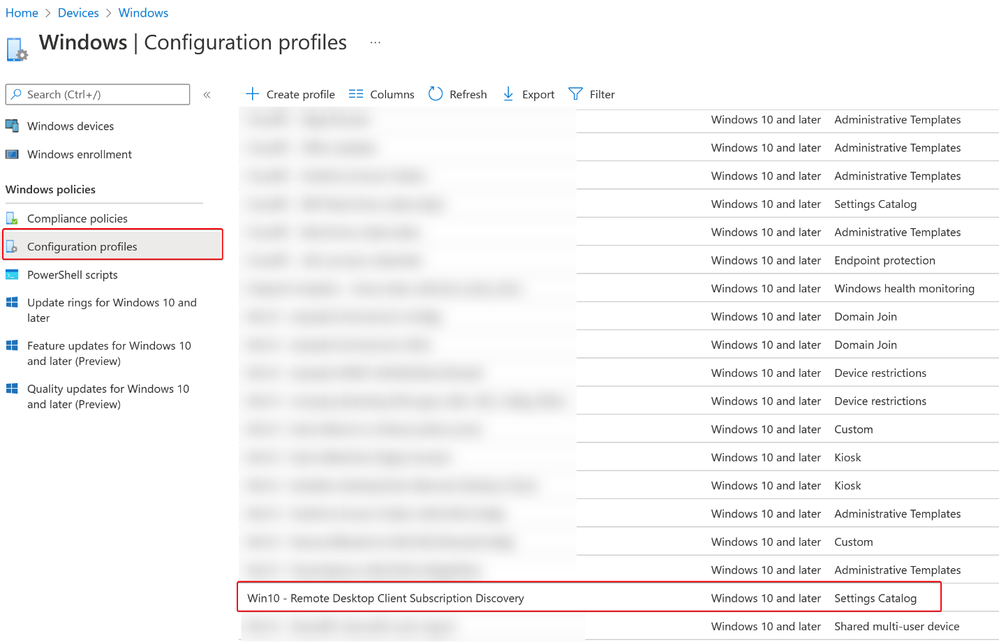Focus the Search (Ctrl+/) field

pyautogui.click(x=97, y=94)
